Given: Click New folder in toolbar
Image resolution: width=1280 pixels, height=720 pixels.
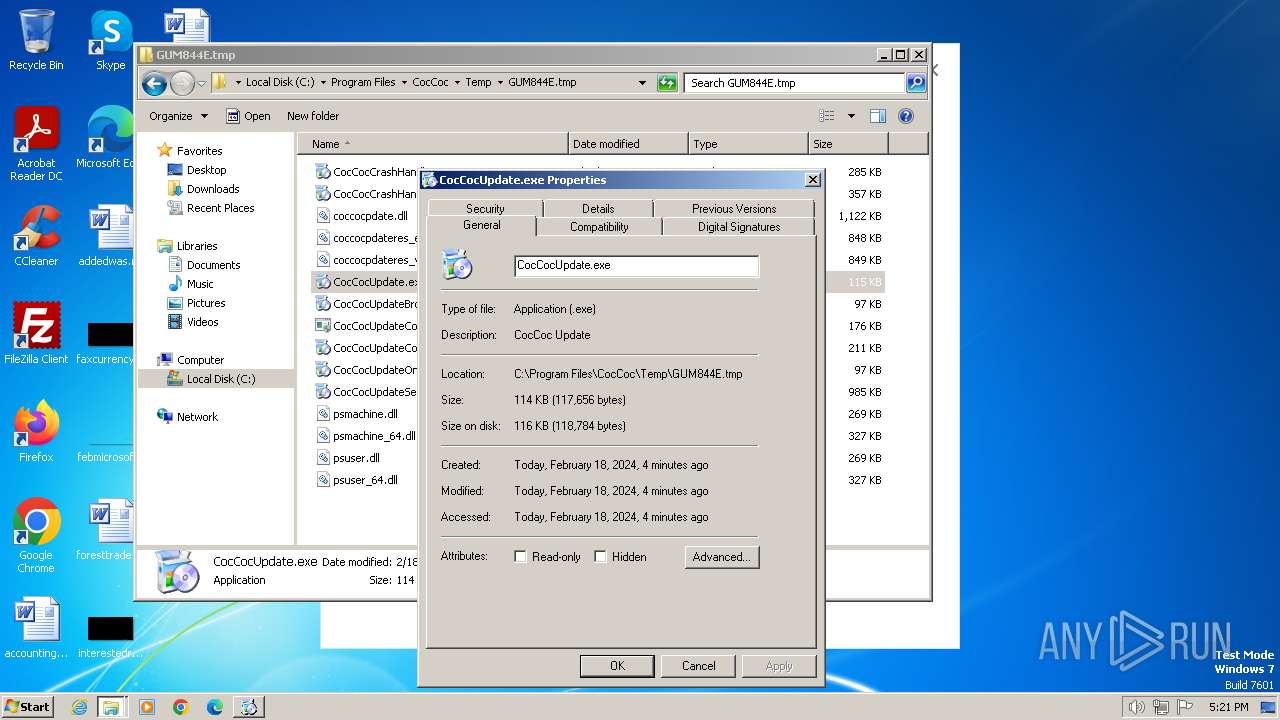Looking at the screenshot, I should 313,116.
